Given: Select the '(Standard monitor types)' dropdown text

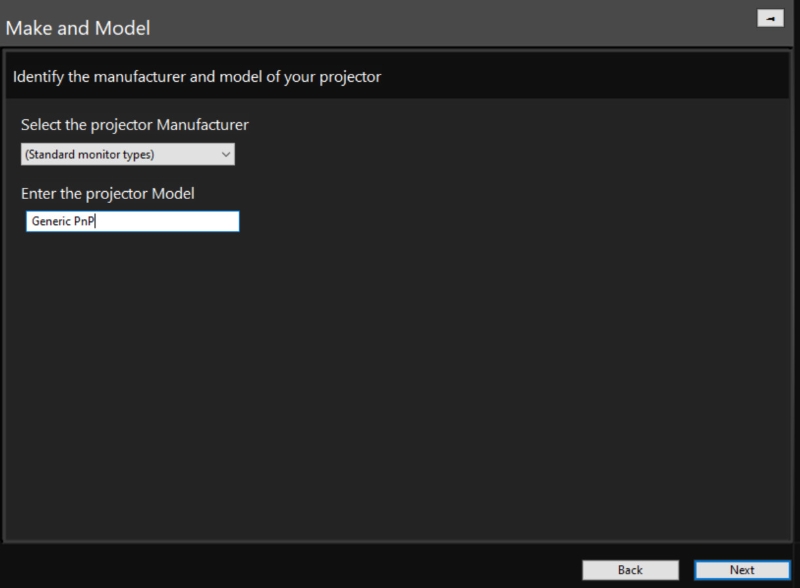Looking at the screenshot, I should pyautogui.click(x=90, y=155).
